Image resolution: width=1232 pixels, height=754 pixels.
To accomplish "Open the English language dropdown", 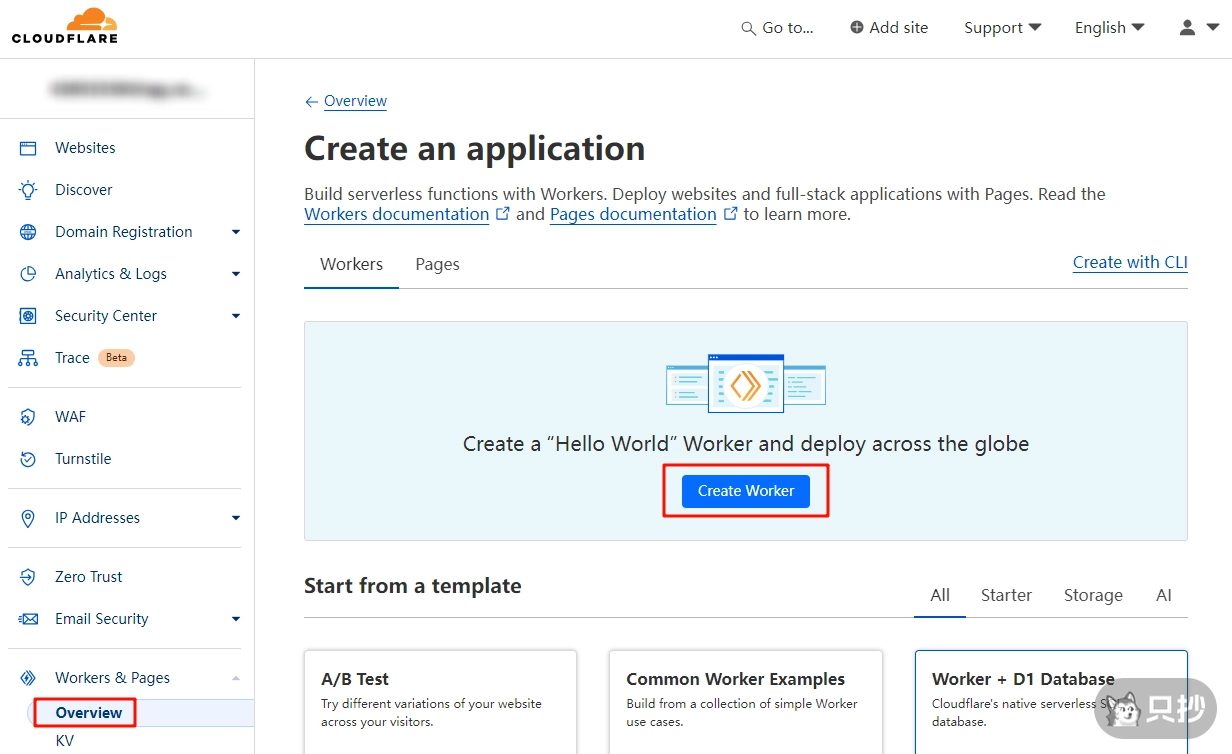I will 1109,28.
